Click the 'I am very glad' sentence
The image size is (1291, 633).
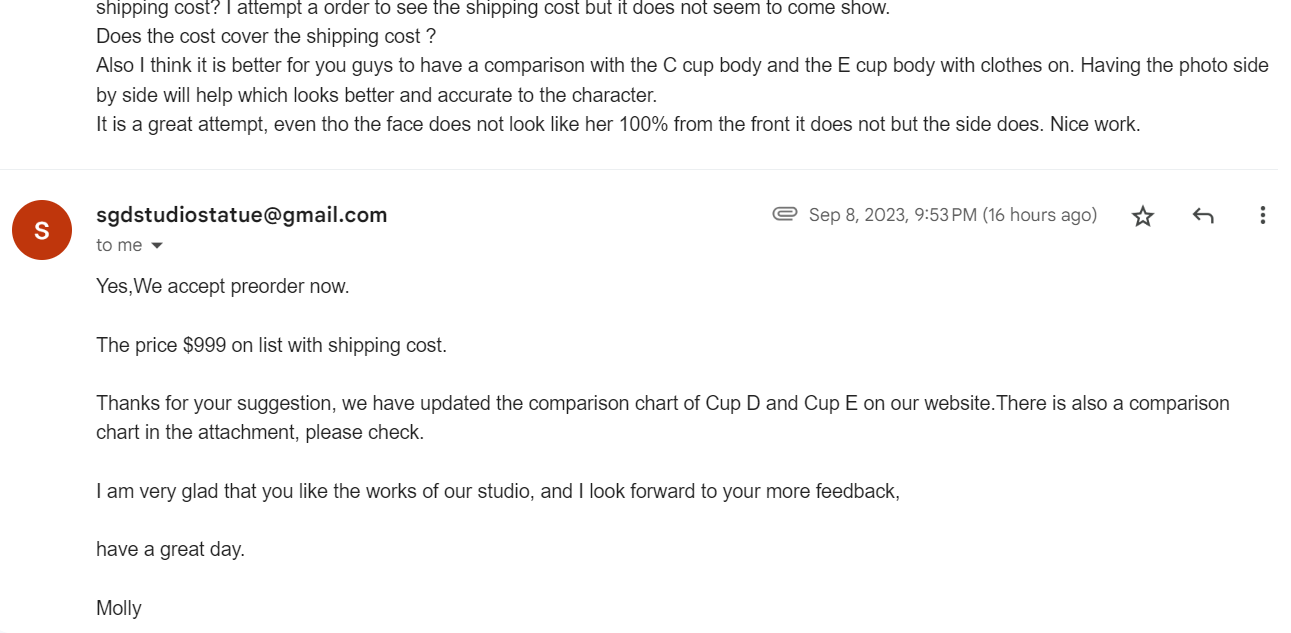click(498, 491)
